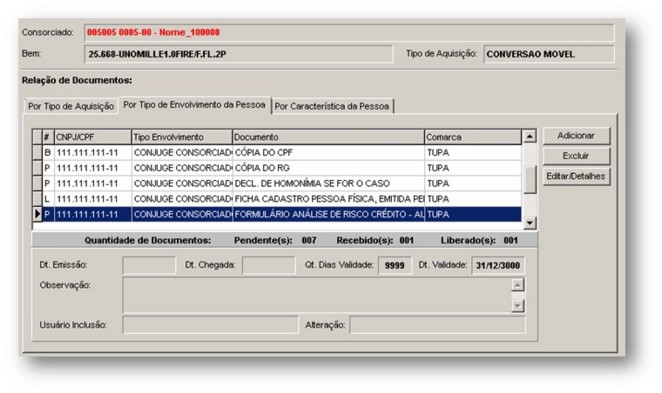The image size is (662, 393).
Task: Click the Tipo Envolvimento column header
Action: pyautogui.click(x=182, y=137)
